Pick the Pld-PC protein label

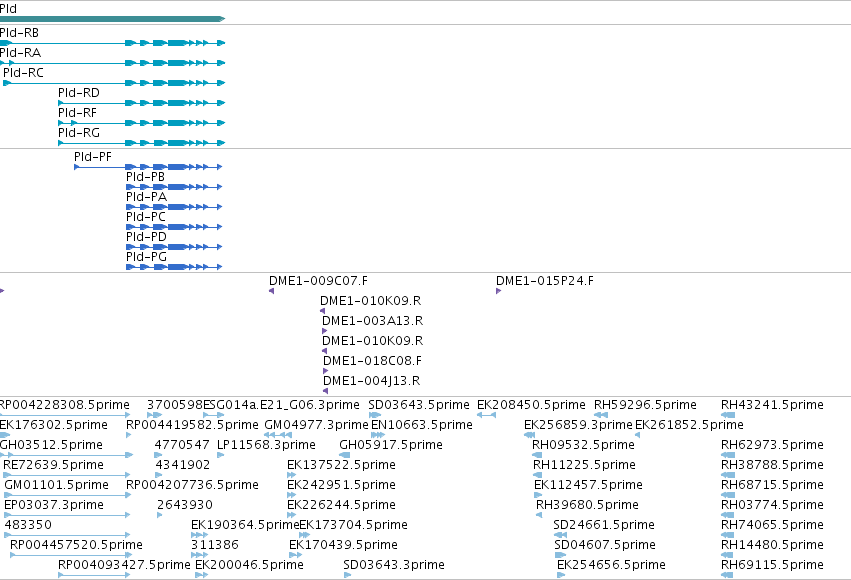pyautogui.click(x=146, y=218)
